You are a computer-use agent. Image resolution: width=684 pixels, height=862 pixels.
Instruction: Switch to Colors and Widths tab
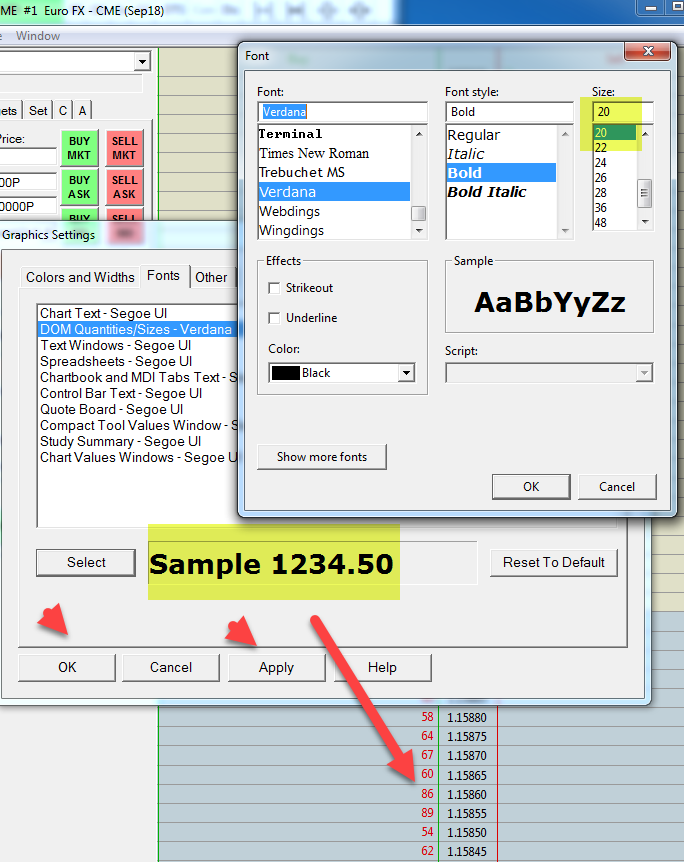pos(80,277)
